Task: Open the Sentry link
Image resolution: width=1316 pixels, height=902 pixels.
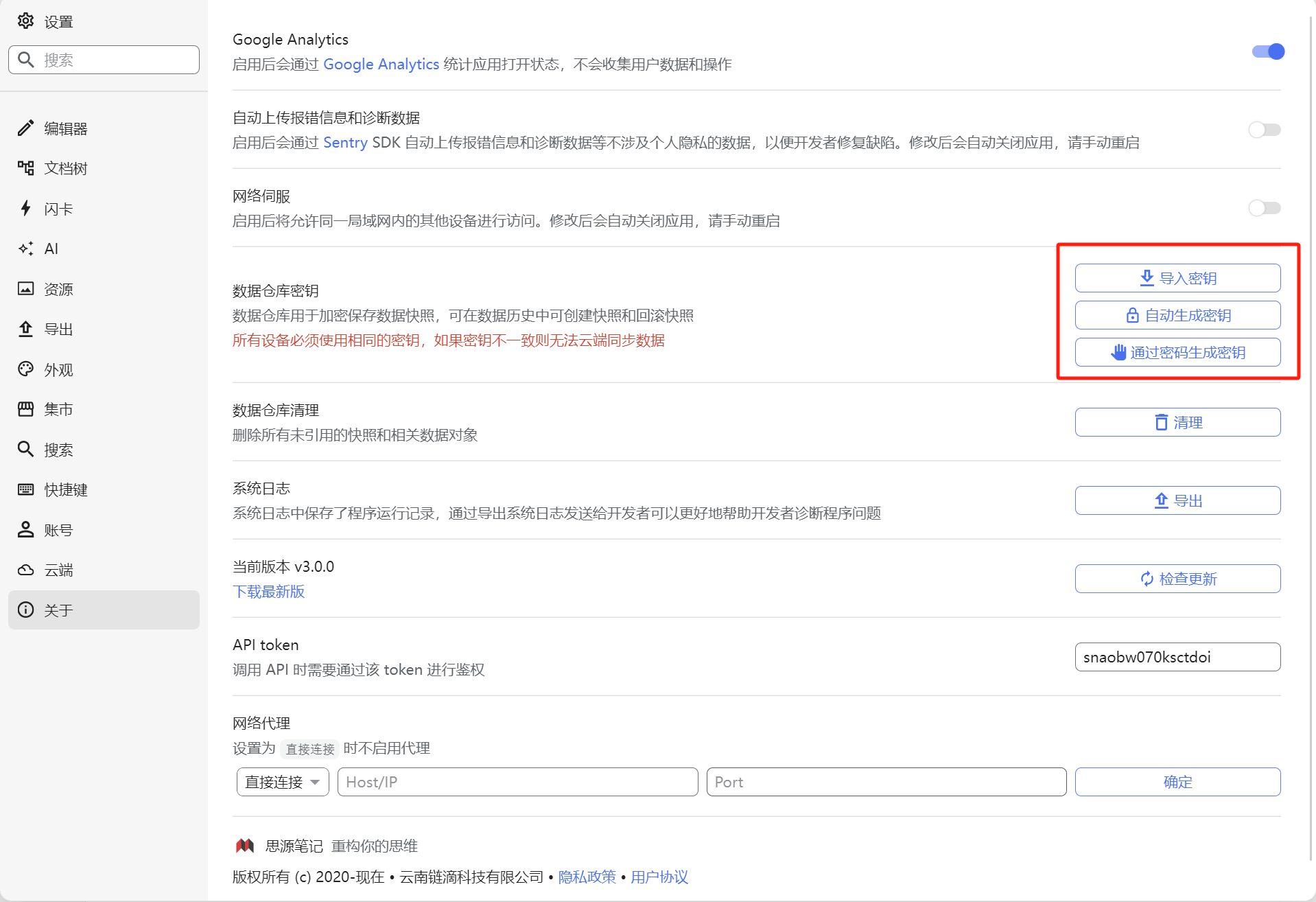Action: pos(345,142)
